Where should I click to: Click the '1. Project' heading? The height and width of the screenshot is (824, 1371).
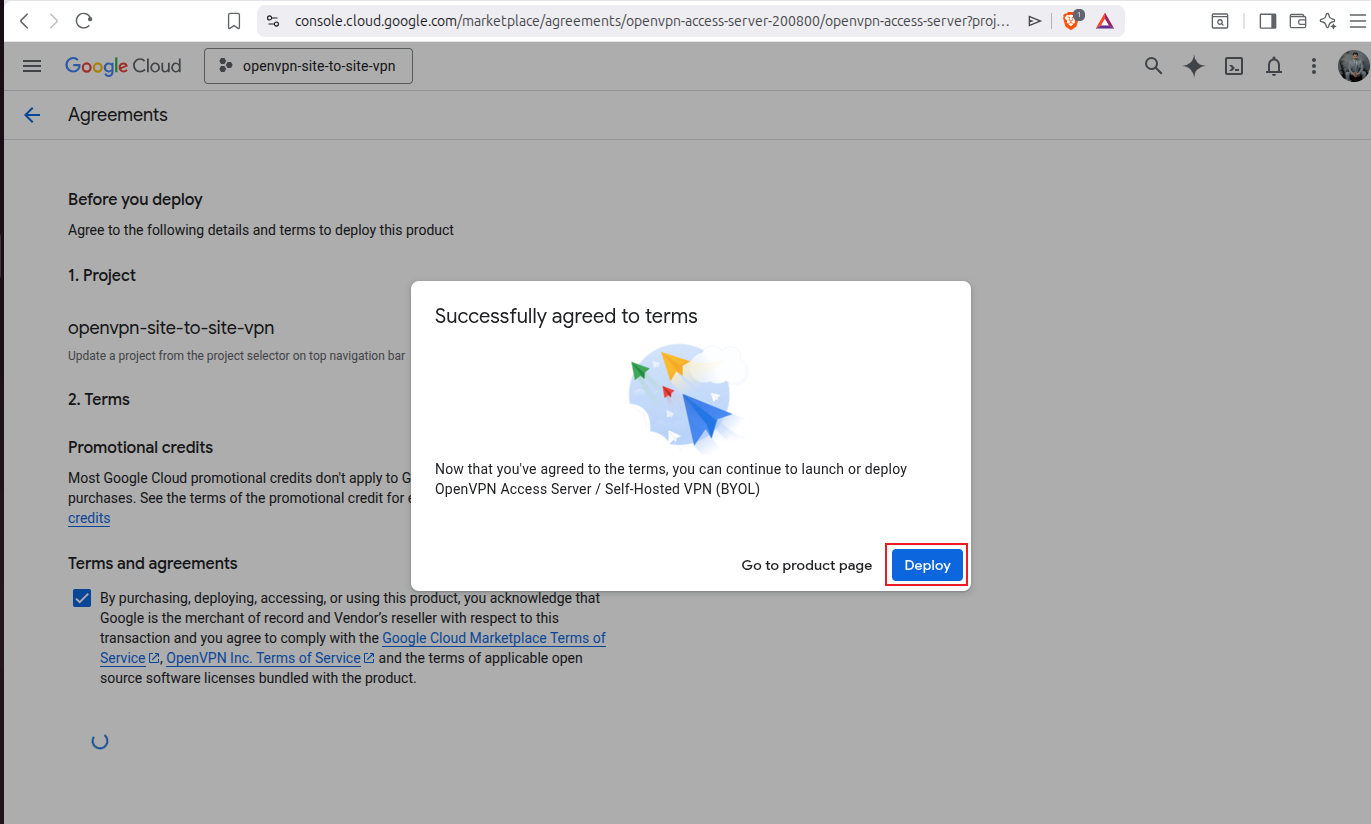click(x=102, y=275)
